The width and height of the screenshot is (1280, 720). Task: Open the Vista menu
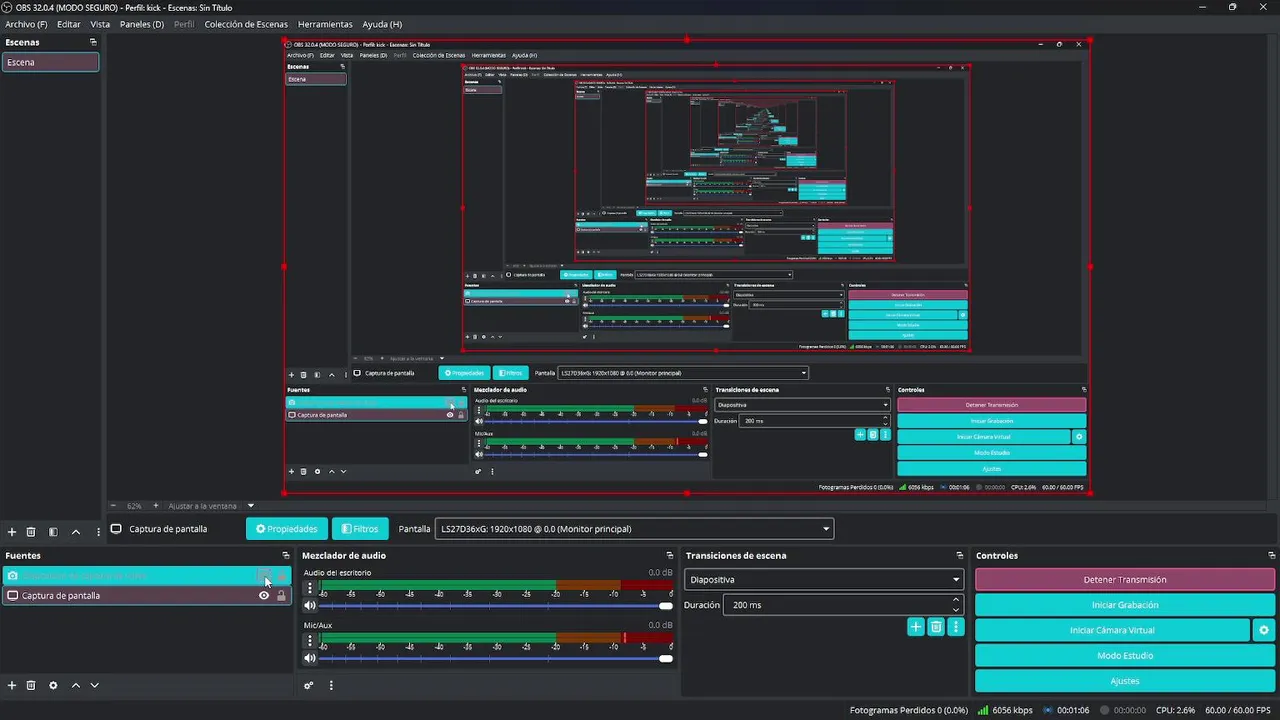[100, 24]
